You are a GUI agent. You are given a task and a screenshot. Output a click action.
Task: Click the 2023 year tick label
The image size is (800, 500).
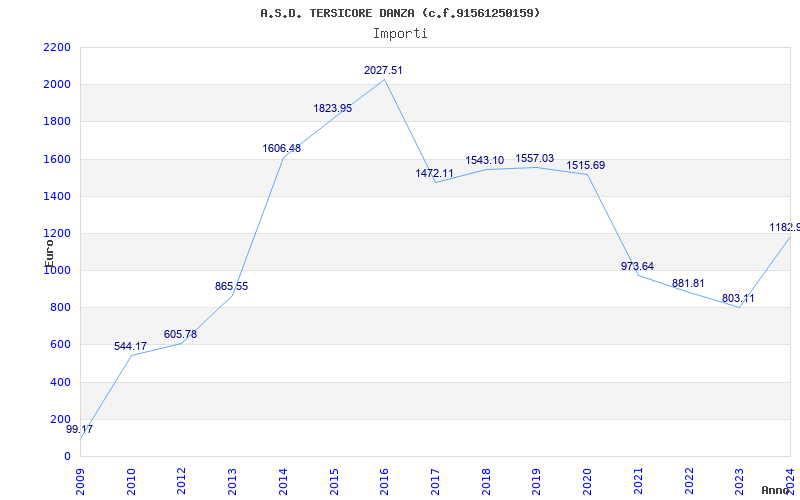pyautogui.click(x=740, y=482)
